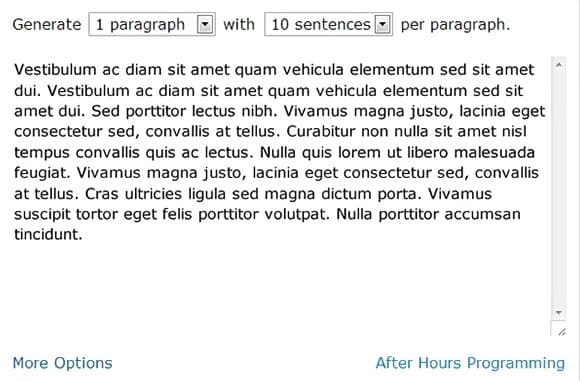Open the More Options link

point(63,363)
